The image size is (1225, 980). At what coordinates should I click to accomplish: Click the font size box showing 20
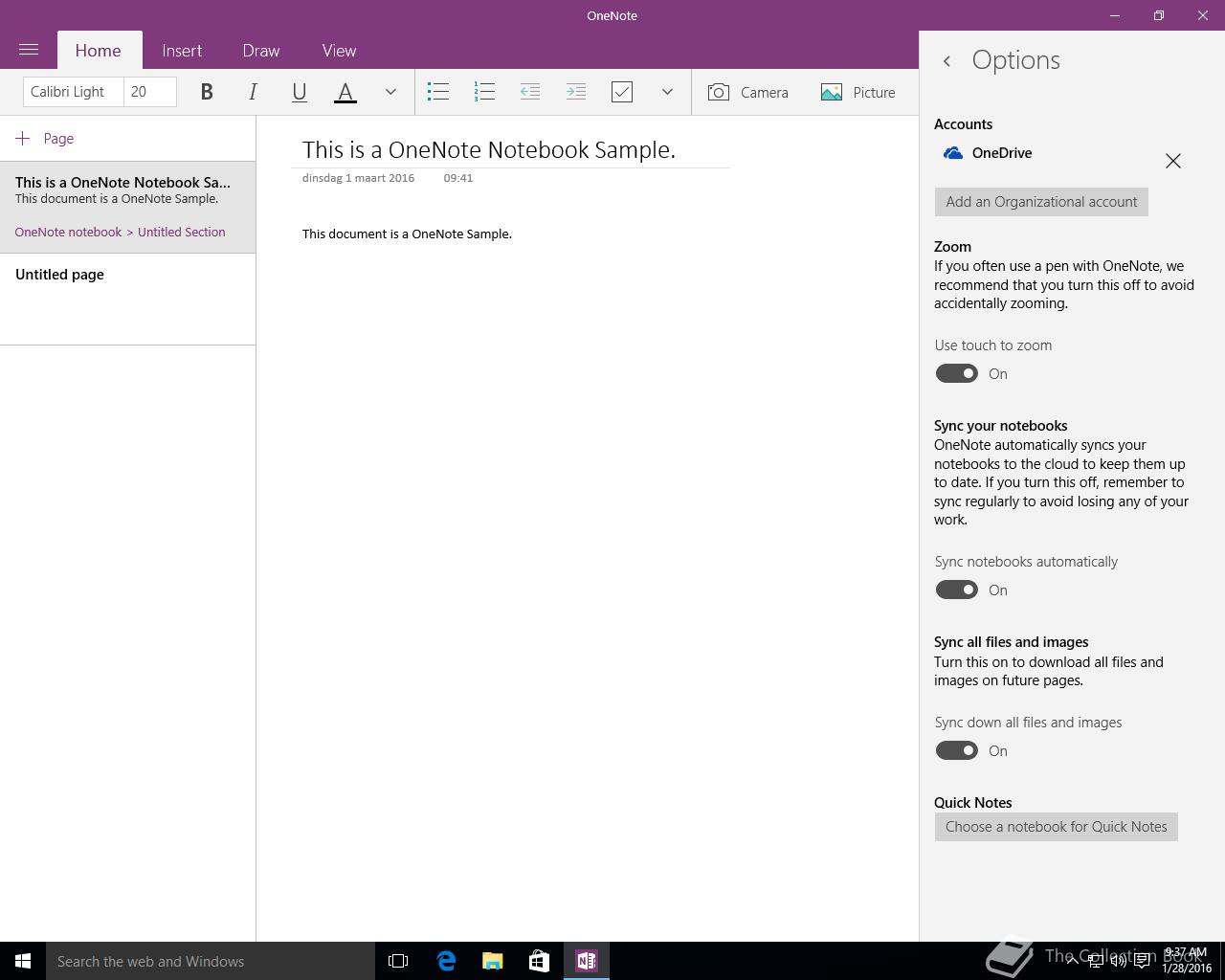pyautogui.click(x=150, y=92)
